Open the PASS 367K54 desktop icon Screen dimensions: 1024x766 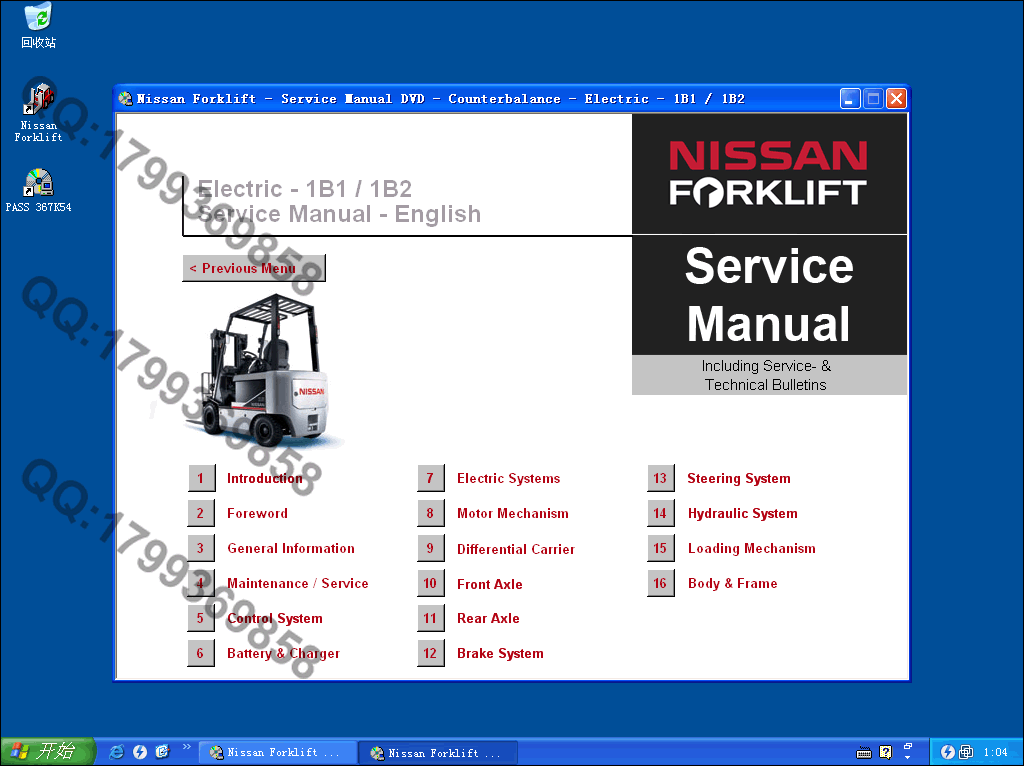click(x=38, y=183)
